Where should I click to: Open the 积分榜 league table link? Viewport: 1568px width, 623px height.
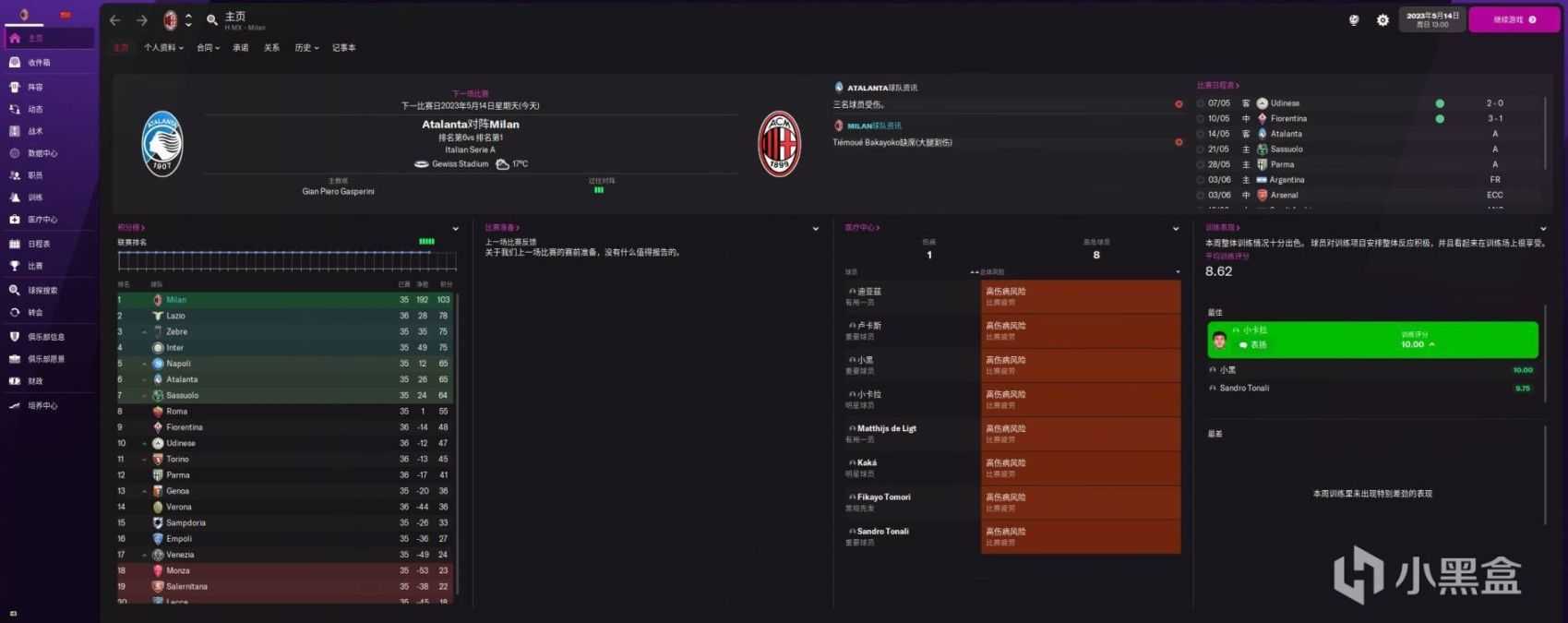[x=131, y=228]
